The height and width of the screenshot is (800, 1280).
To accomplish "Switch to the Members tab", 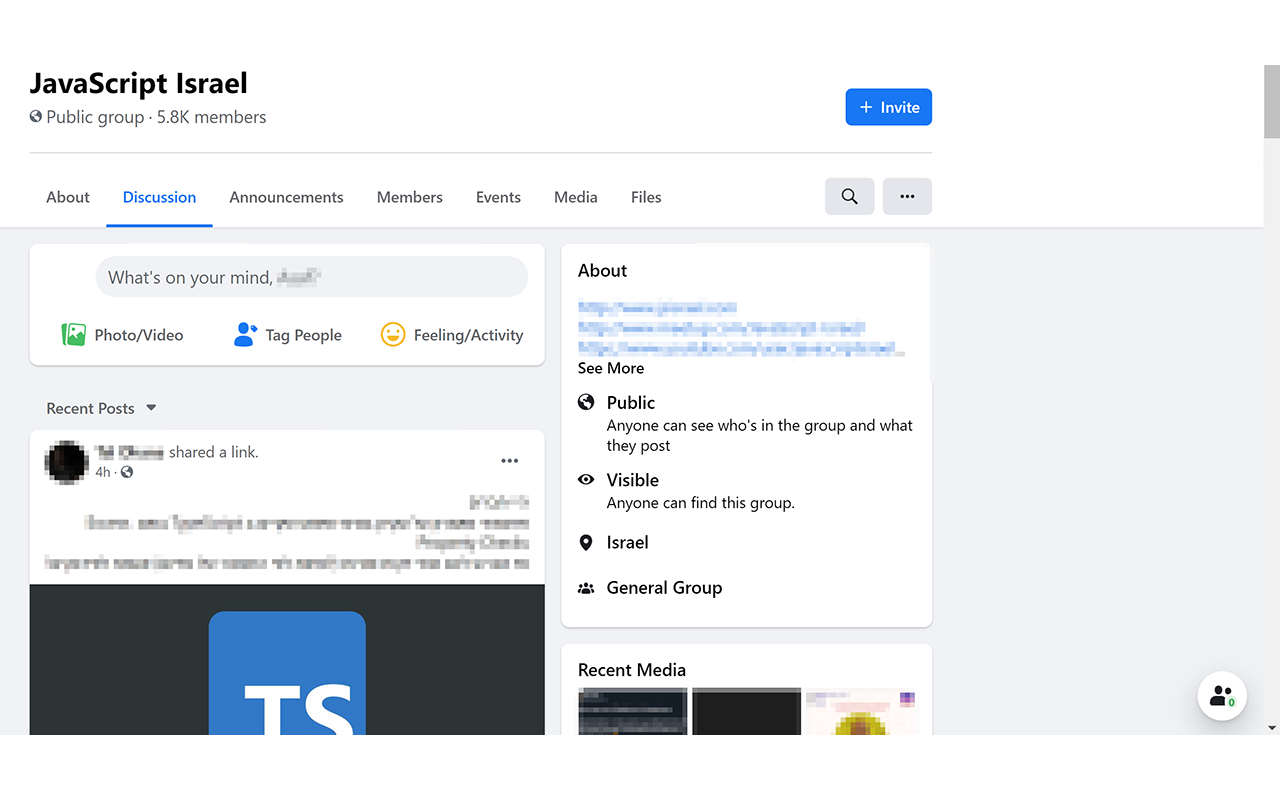I will tap(409, 196).
